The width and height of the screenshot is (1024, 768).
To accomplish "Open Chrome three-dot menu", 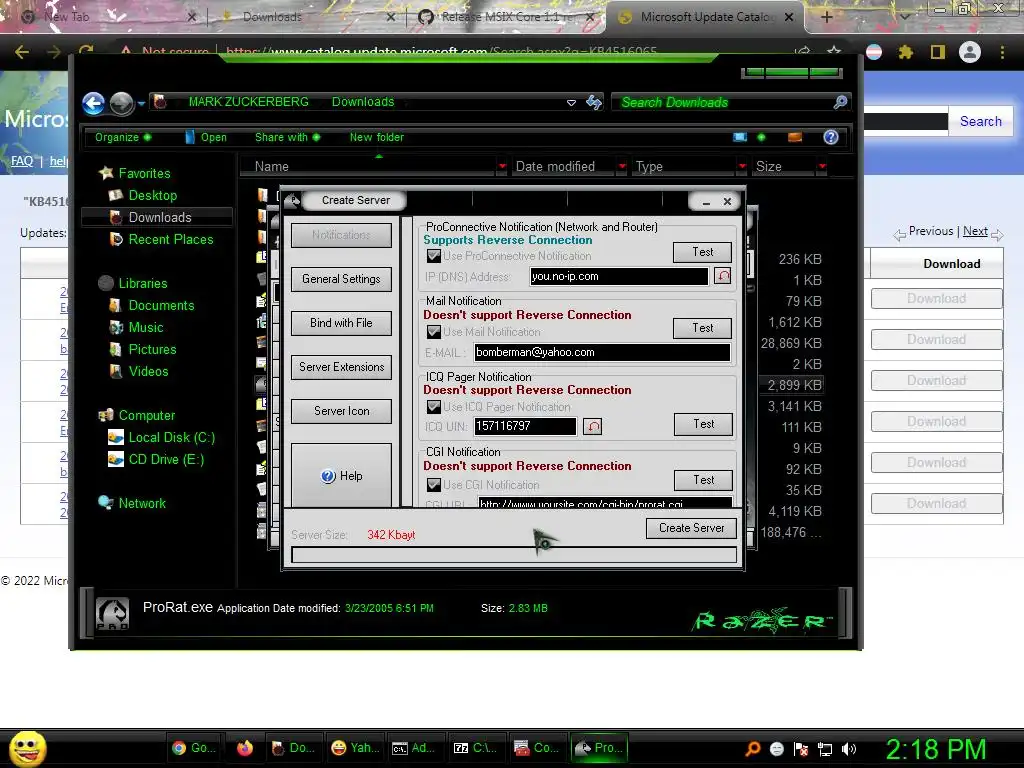I will point(1002,52).
